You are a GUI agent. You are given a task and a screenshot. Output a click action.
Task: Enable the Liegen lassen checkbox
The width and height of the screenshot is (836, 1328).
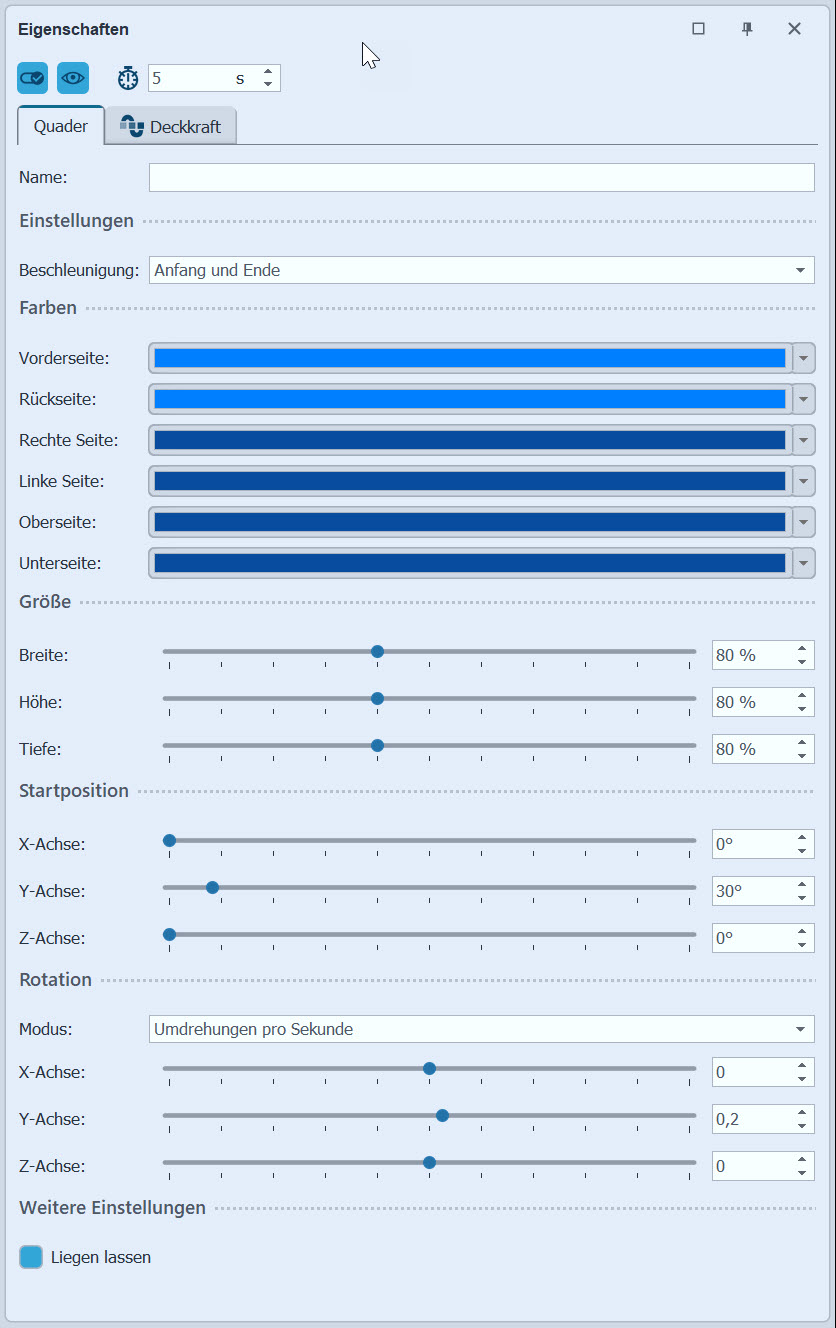(31, 1257)
